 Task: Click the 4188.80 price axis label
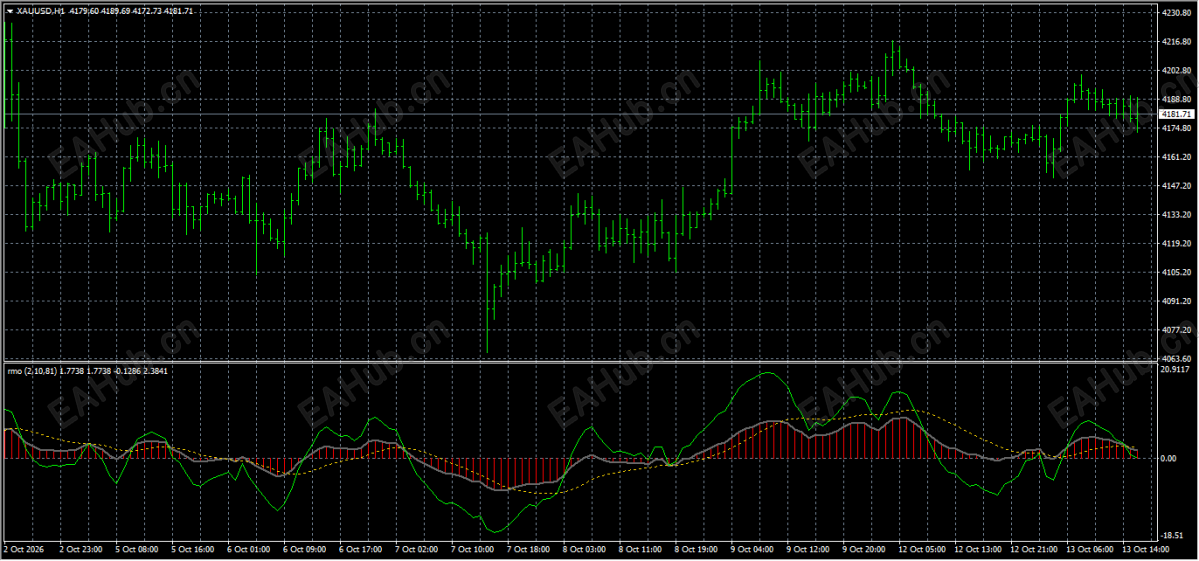(x=1176, y=99)
